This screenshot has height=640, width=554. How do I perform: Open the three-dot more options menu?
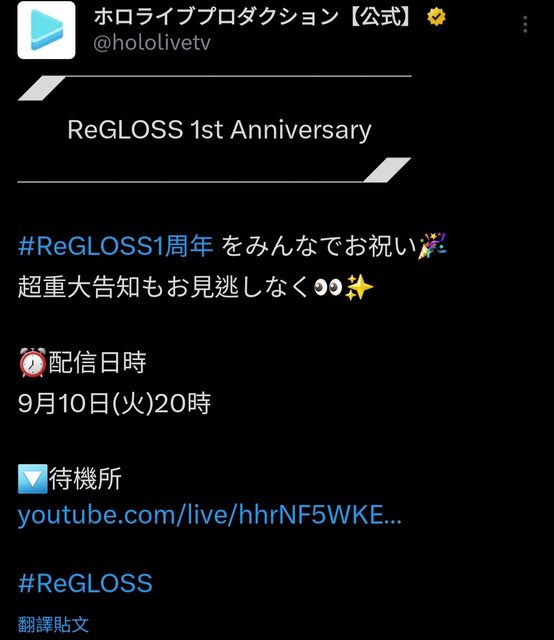[525, 24]
